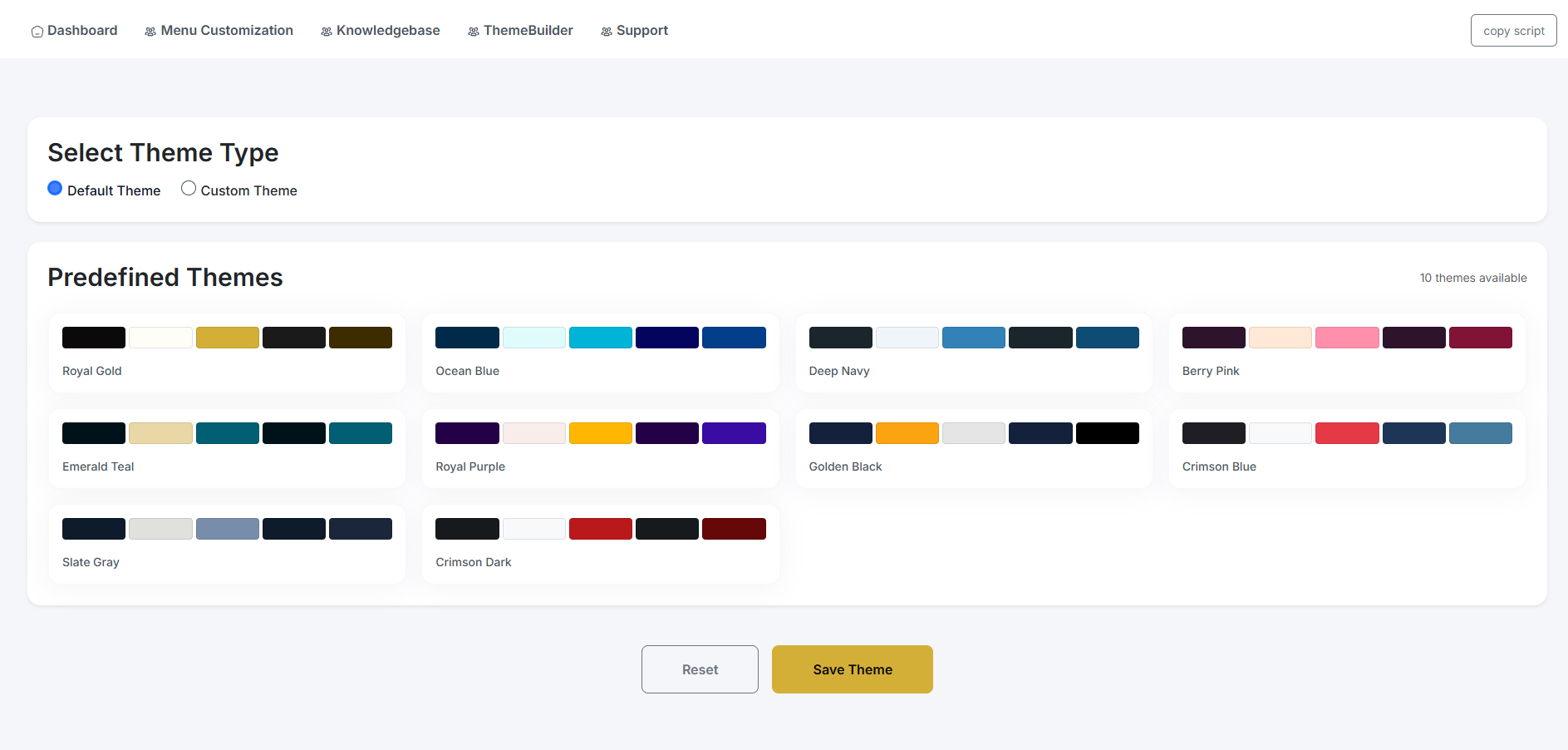Click the Support nav icon
The image size is (1568, 750).
click(x=607, y=32)
